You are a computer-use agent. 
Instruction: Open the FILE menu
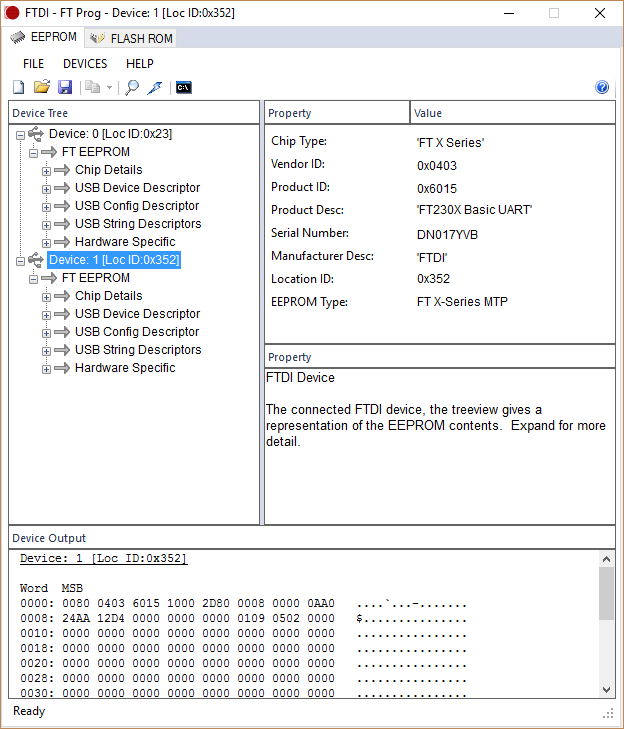(x=33, y=64)
